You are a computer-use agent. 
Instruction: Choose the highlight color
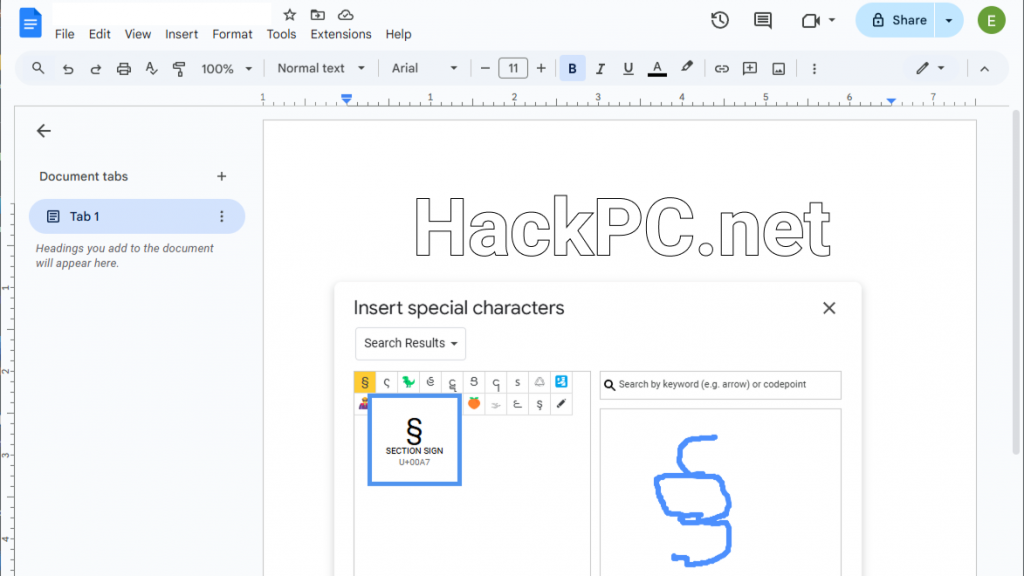click(x=686, y=69)
